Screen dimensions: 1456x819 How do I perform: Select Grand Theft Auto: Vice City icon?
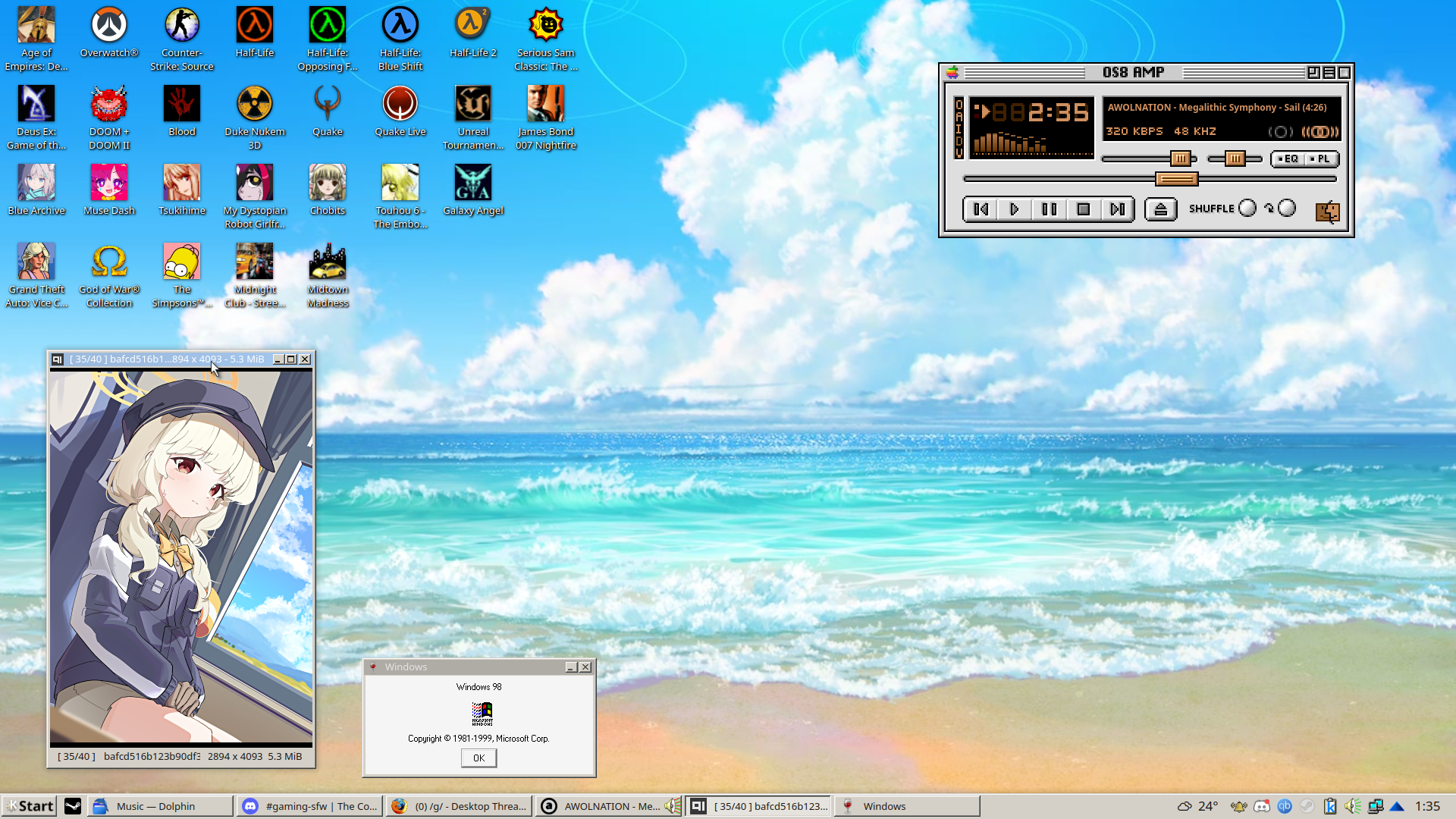[x=36, y=275]
